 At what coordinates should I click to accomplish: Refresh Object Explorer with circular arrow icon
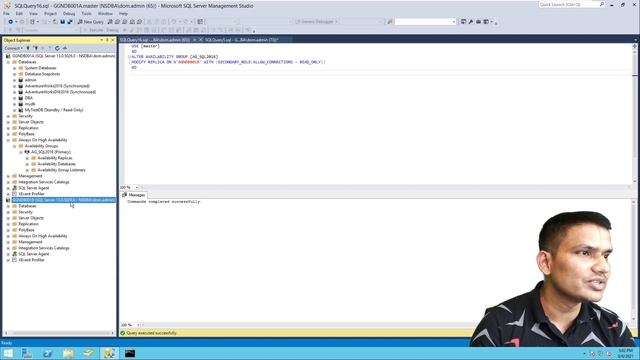pos(57,48)
